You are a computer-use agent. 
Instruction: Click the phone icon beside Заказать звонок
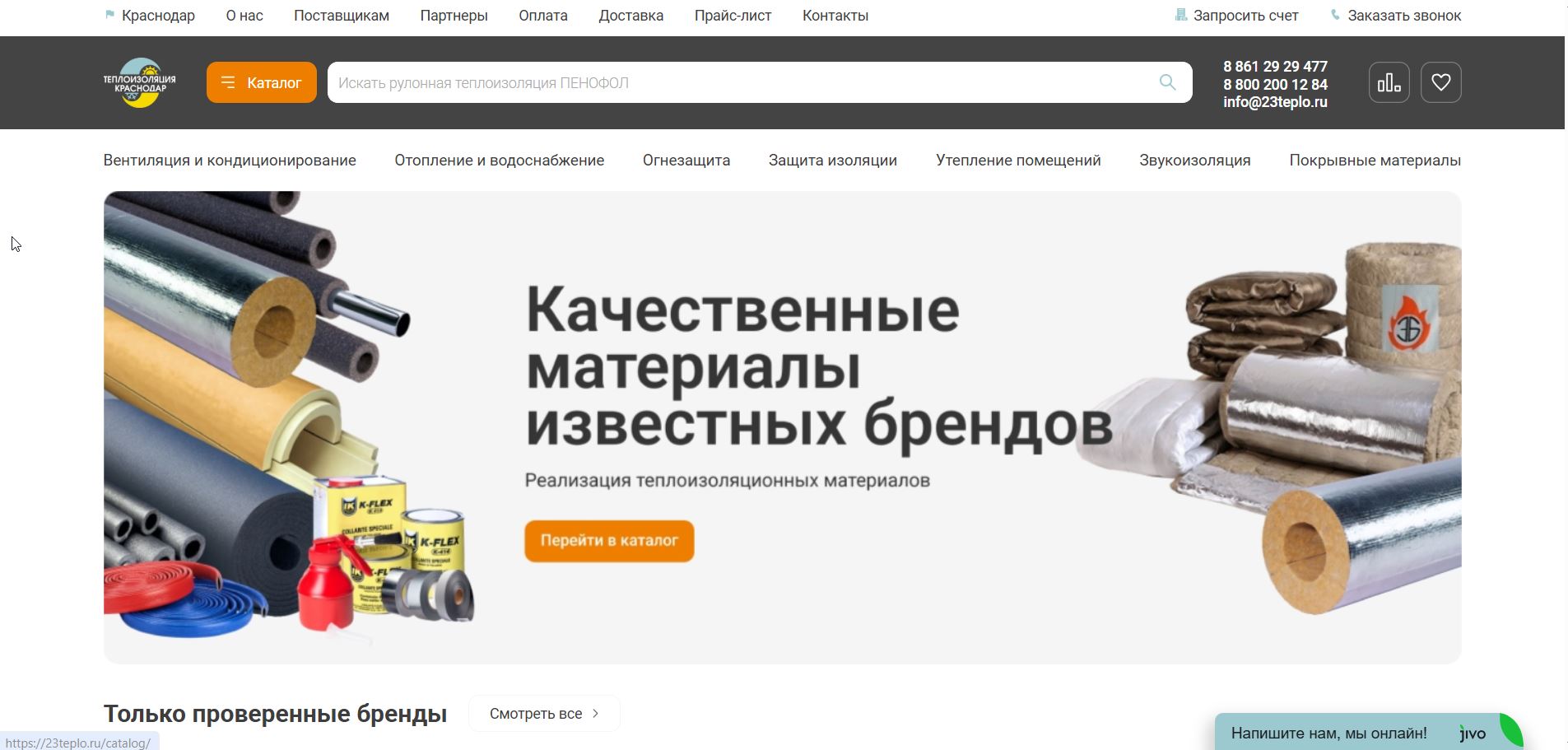click(x=1335, y=15)
